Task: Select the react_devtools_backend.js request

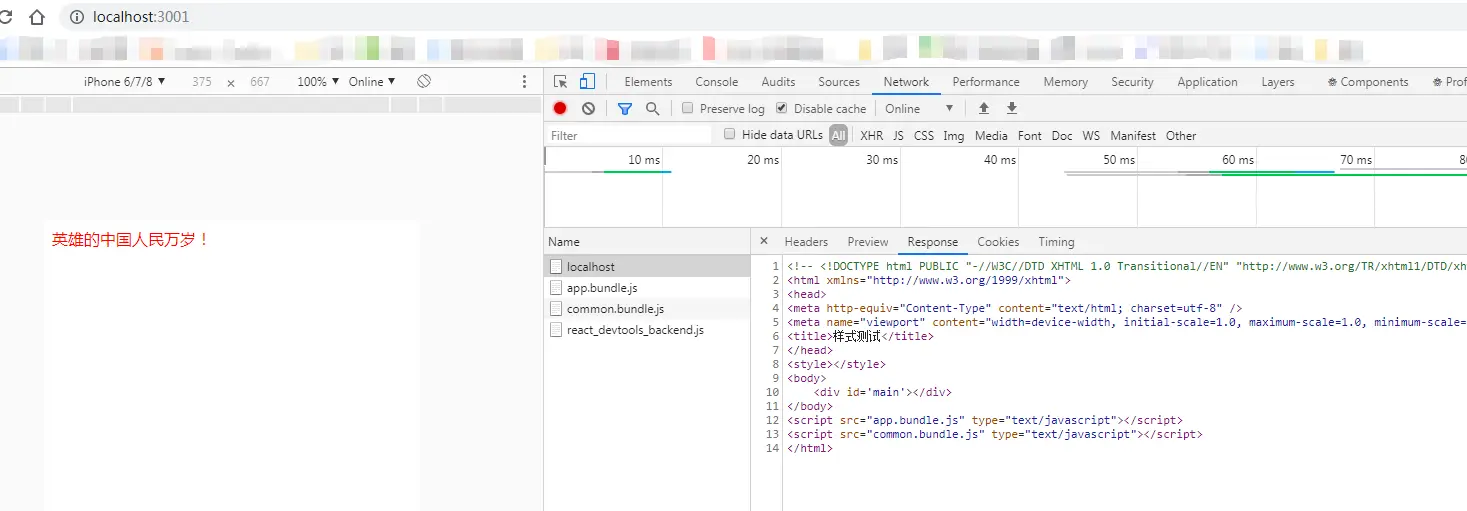Action: [647, 330]
